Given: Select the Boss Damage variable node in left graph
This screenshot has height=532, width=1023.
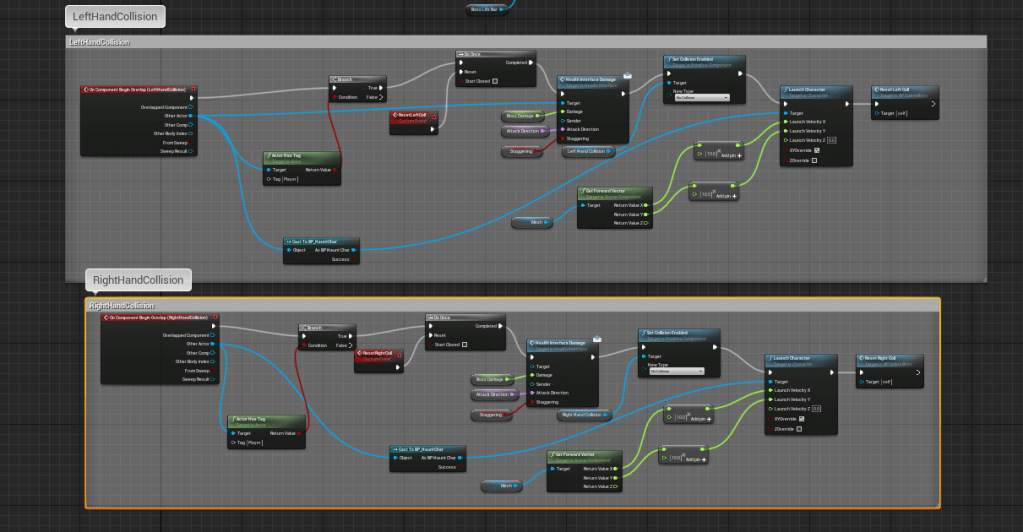Looking at the screenshot, I should [x=524, y=116].
